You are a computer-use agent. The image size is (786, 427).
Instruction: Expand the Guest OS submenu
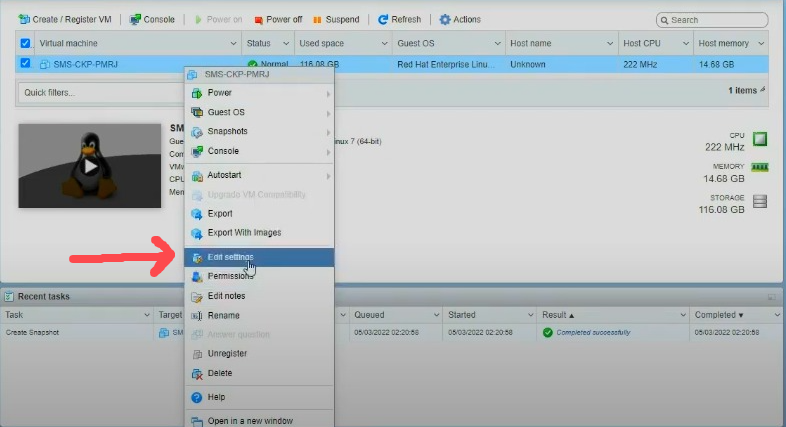259,112
